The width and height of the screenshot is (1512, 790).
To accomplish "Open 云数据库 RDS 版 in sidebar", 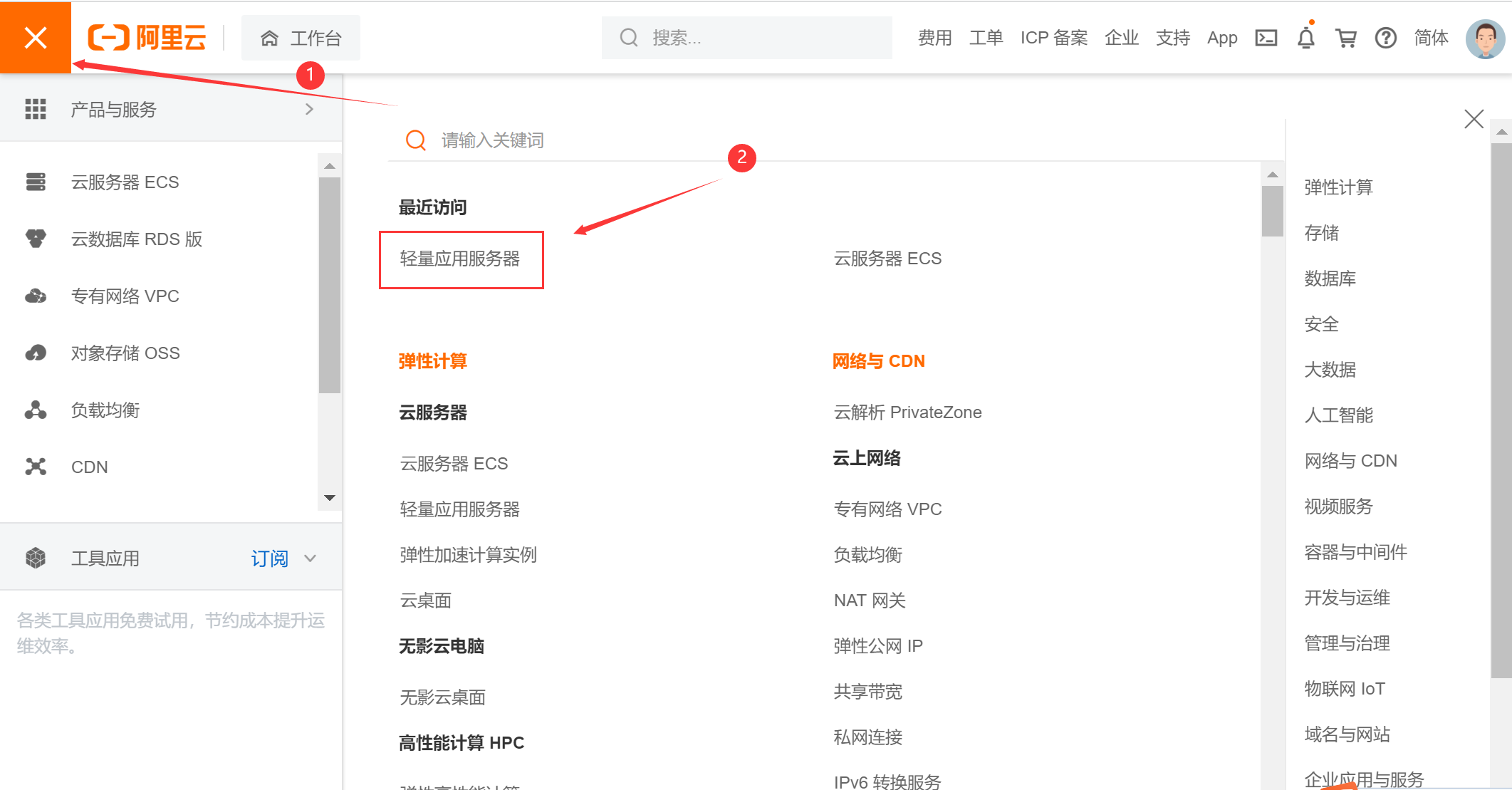I will 137,239.
